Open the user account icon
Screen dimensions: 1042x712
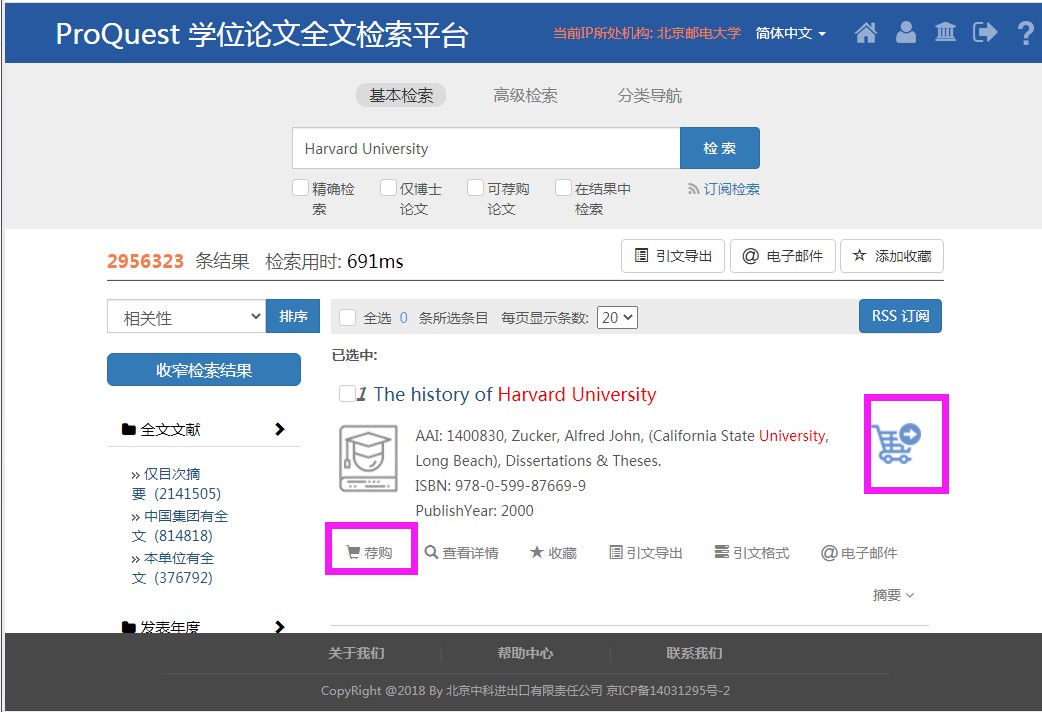906,32
